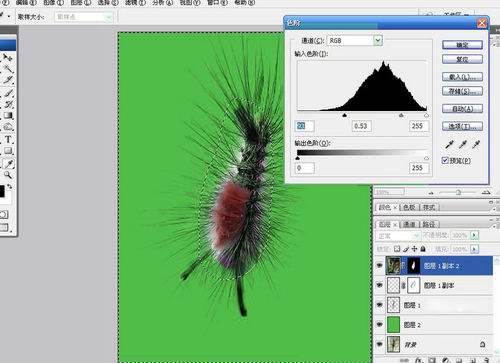Click 选项(T)... Options button

pyautogui.click(x=462, y=126)
